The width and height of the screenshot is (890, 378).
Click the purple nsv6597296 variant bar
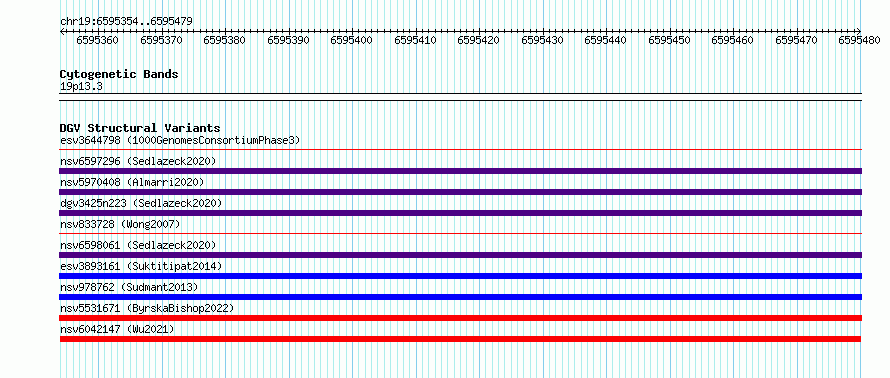point(460,171)
